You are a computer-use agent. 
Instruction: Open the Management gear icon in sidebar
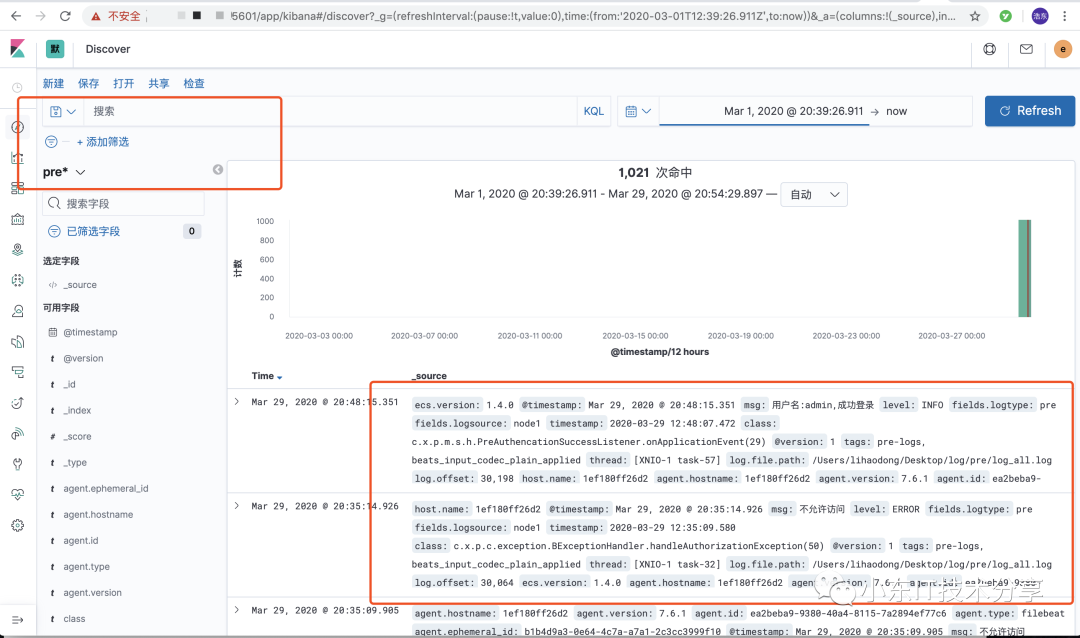tap(18, 525)
